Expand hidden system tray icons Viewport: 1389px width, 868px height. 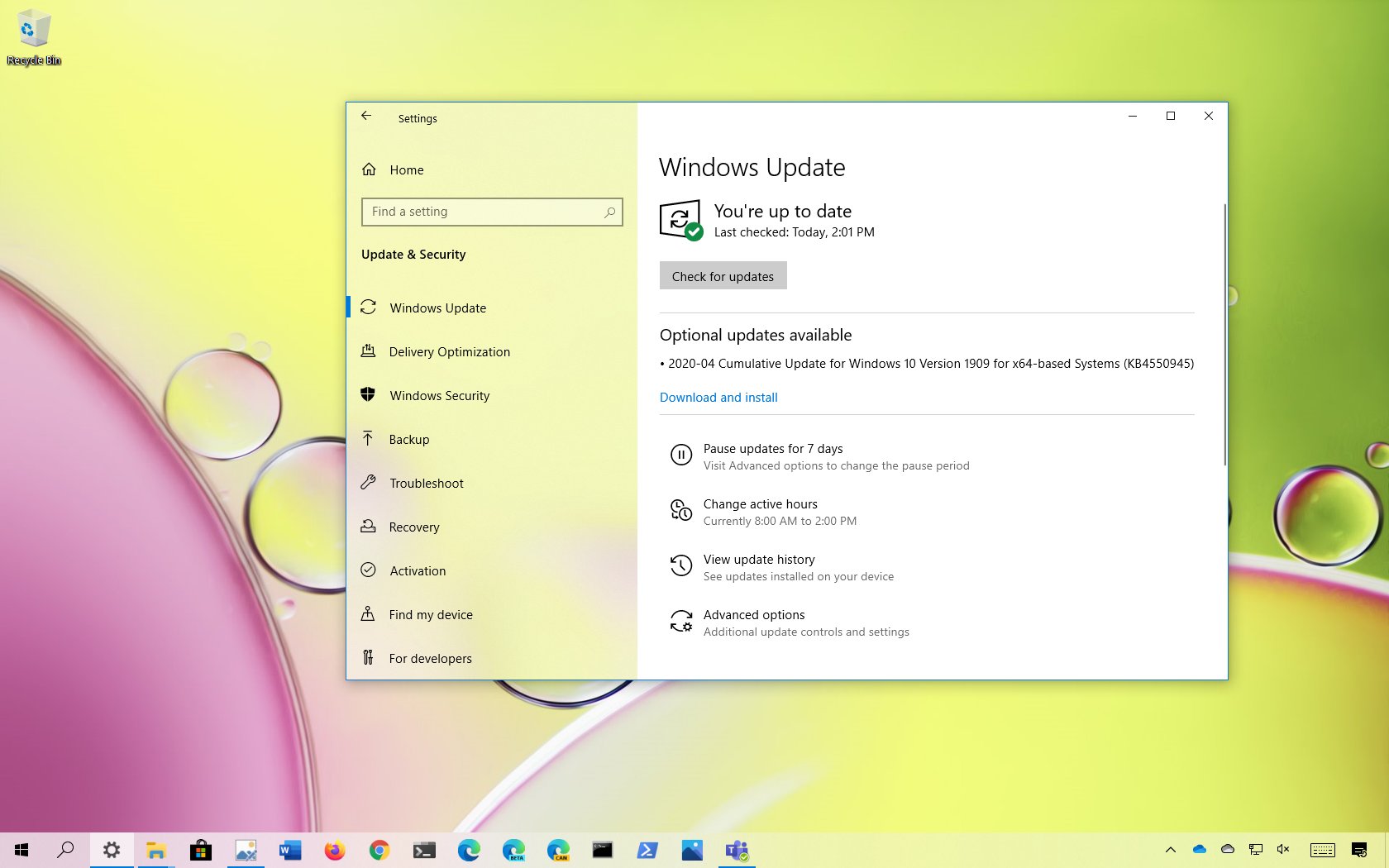point(1171,850)
